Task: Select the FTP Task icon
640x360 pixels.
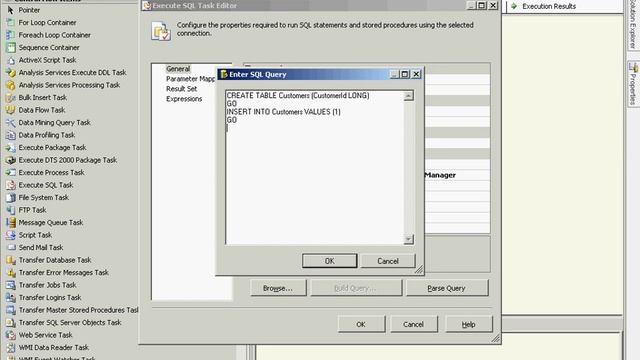Action: [x=11, y=210]
